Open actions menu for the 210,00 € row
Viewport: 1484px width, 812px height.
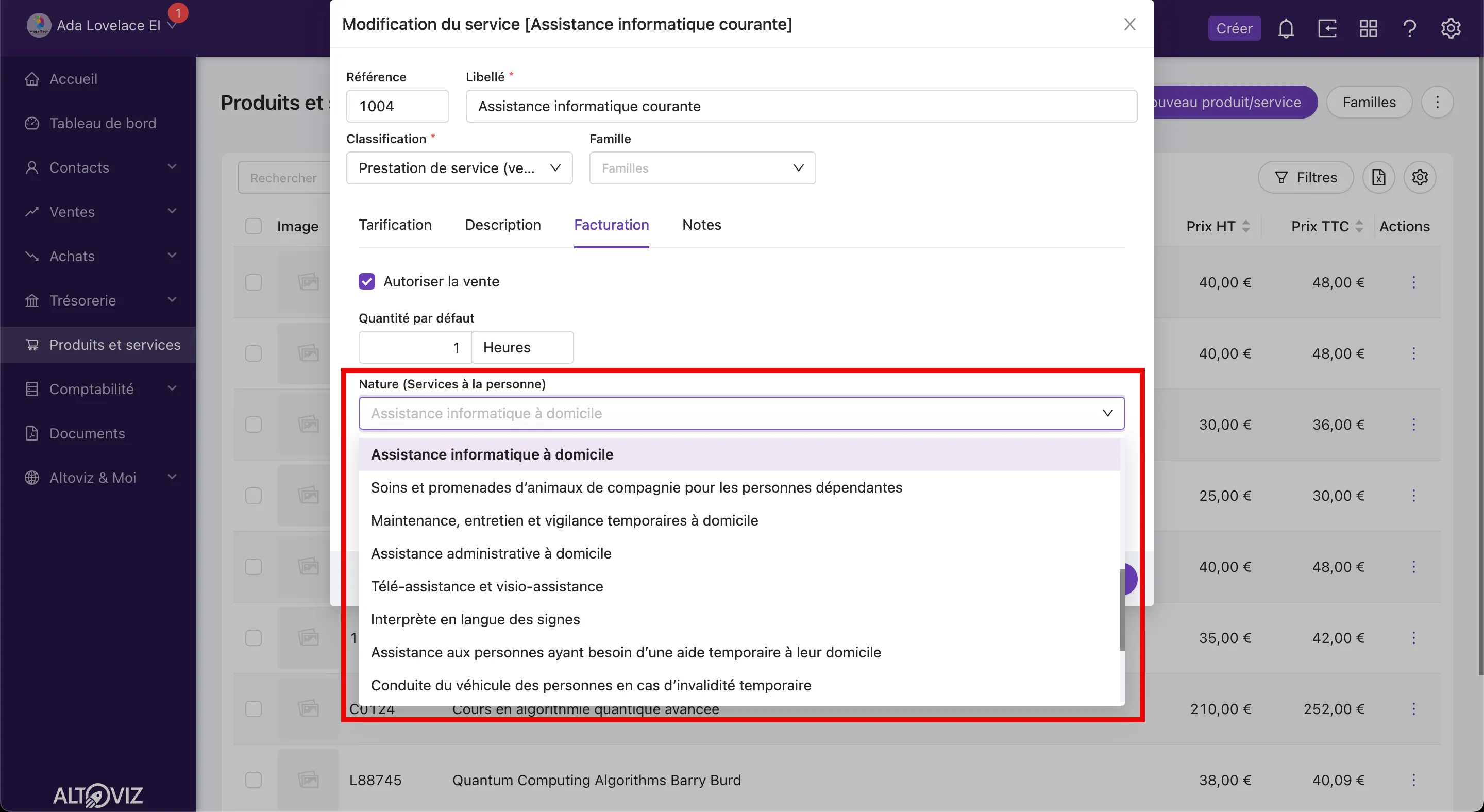point(1414,709)
